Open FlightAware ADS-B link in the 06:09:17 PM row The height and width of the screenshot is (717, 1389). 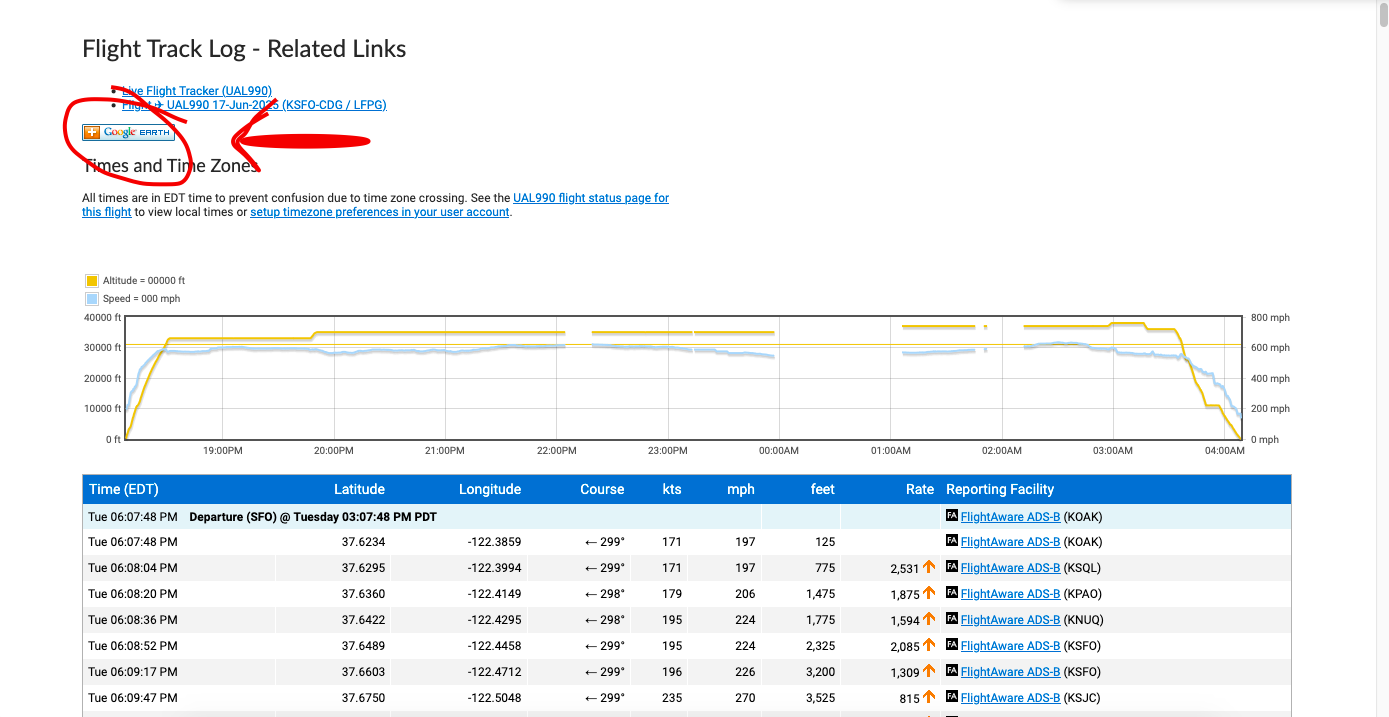(x=1010, y=672)
